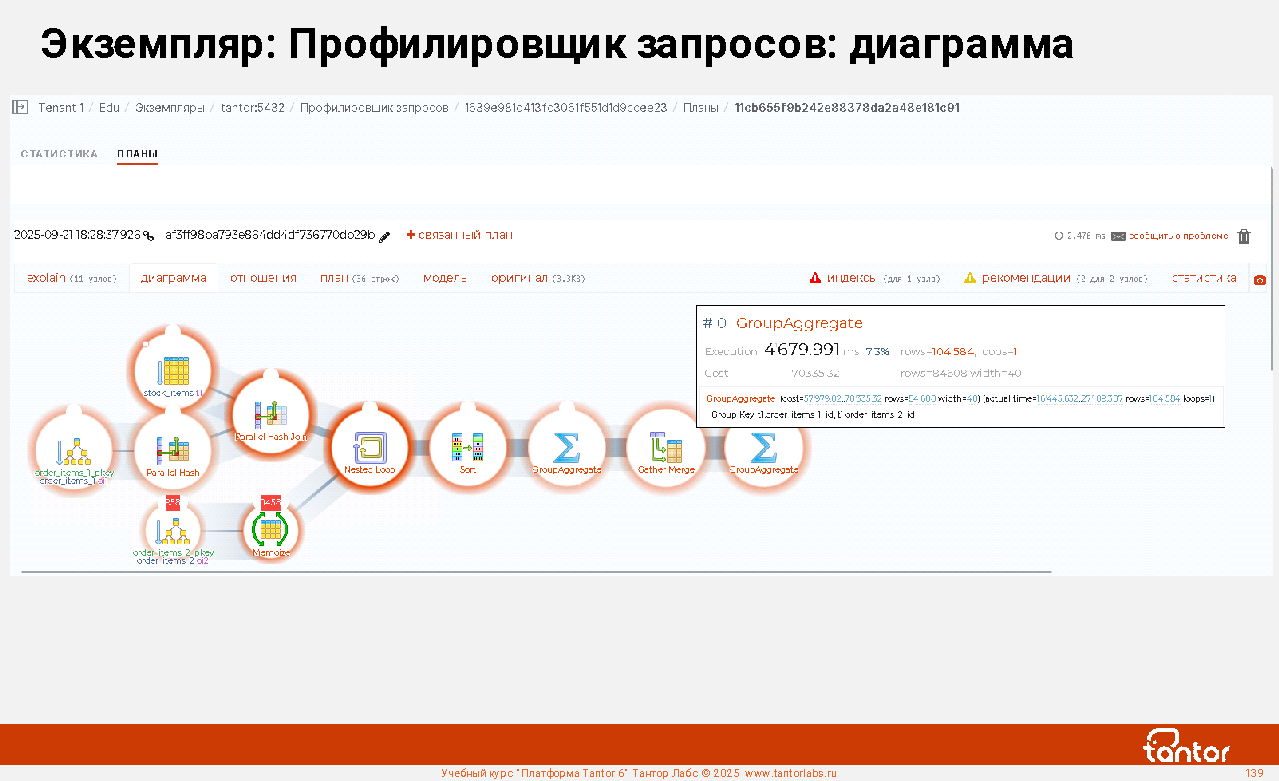The image size is (1279, 781).
Task: Click the Parallel Hash Join node
Action: click(271, 413)
